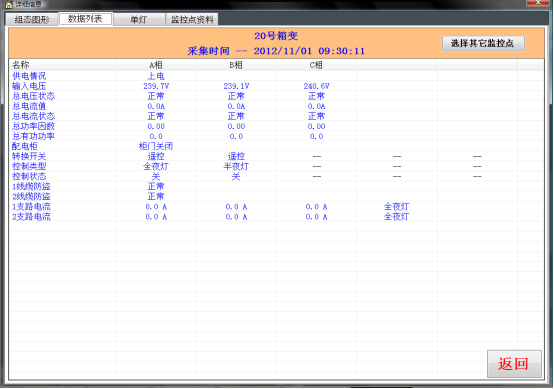Open the 单灯 tab
Image resolution: width=554 pixels, height=389 pixels.
(138, 19)
